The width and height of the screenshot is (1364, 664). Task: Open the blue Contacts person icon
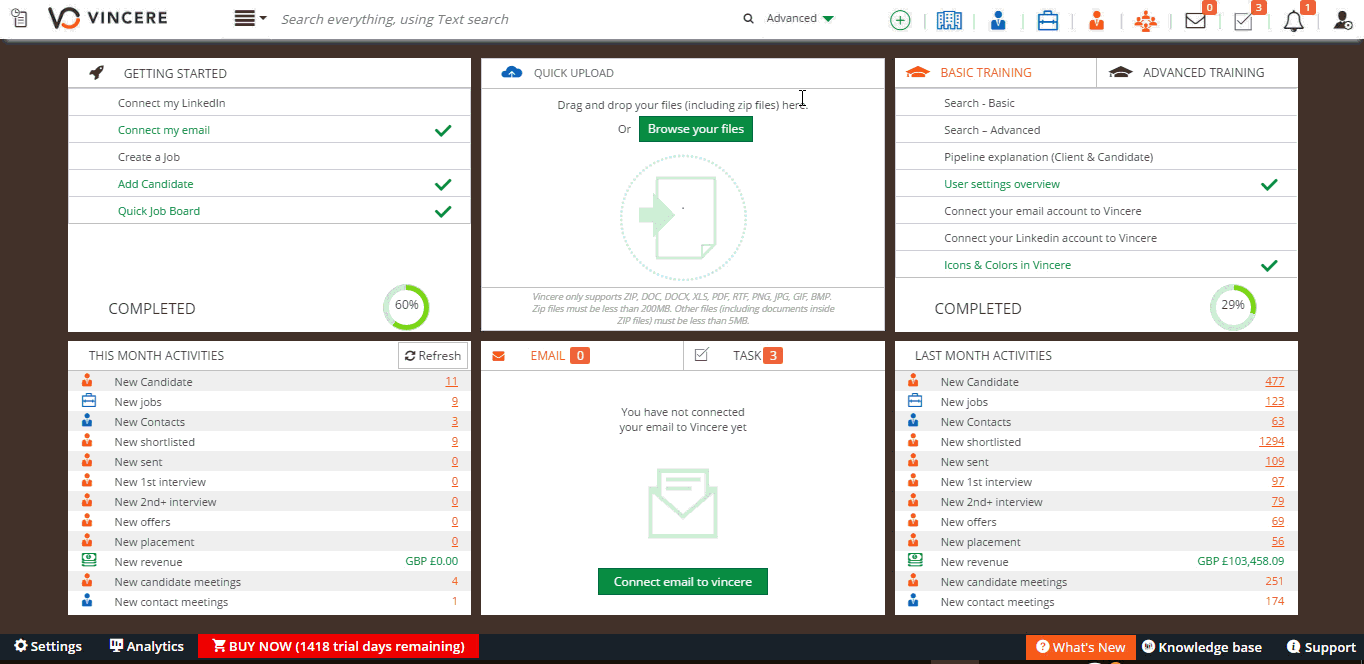998,20
